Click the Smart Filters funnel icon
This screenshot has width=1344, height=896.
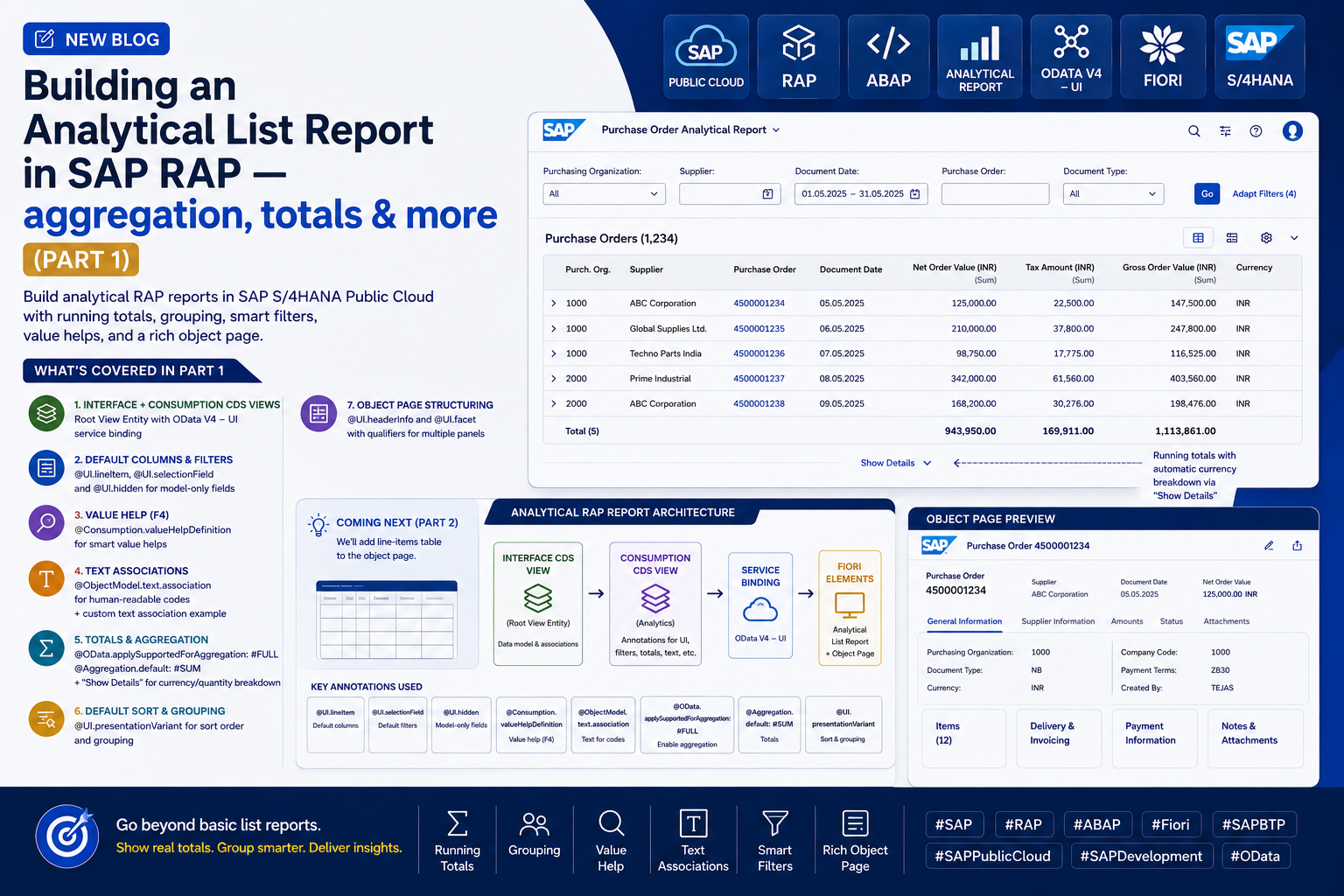[x=775, y=823]
